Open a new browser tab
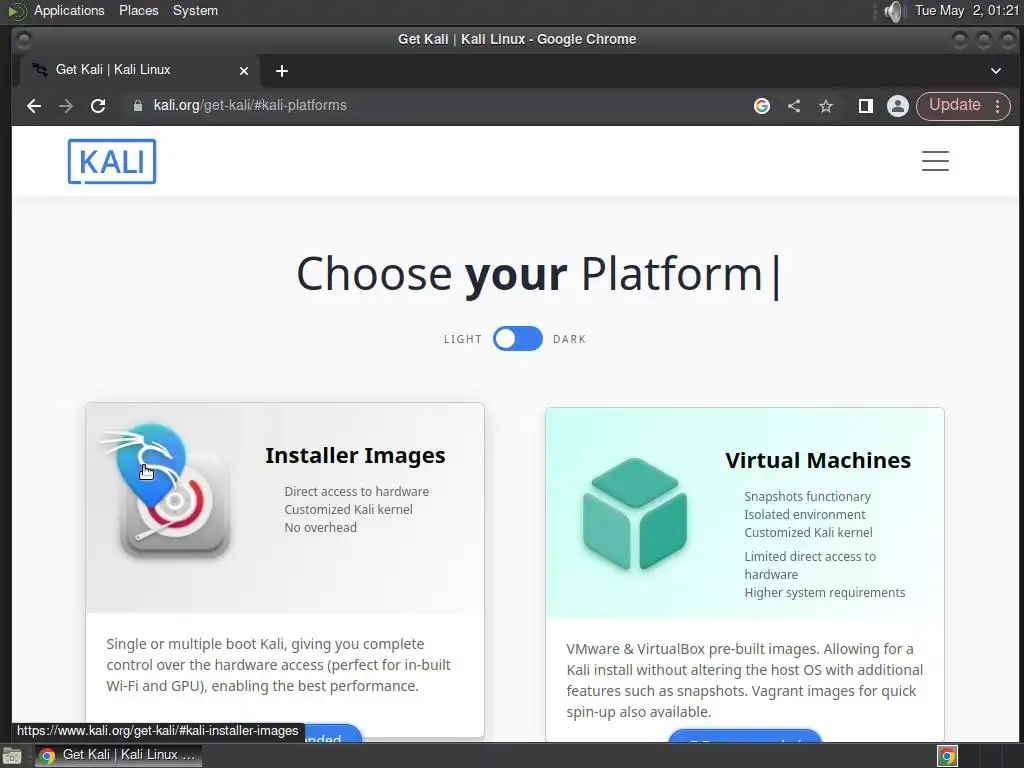1024x768 pixels. click(281, 71)
